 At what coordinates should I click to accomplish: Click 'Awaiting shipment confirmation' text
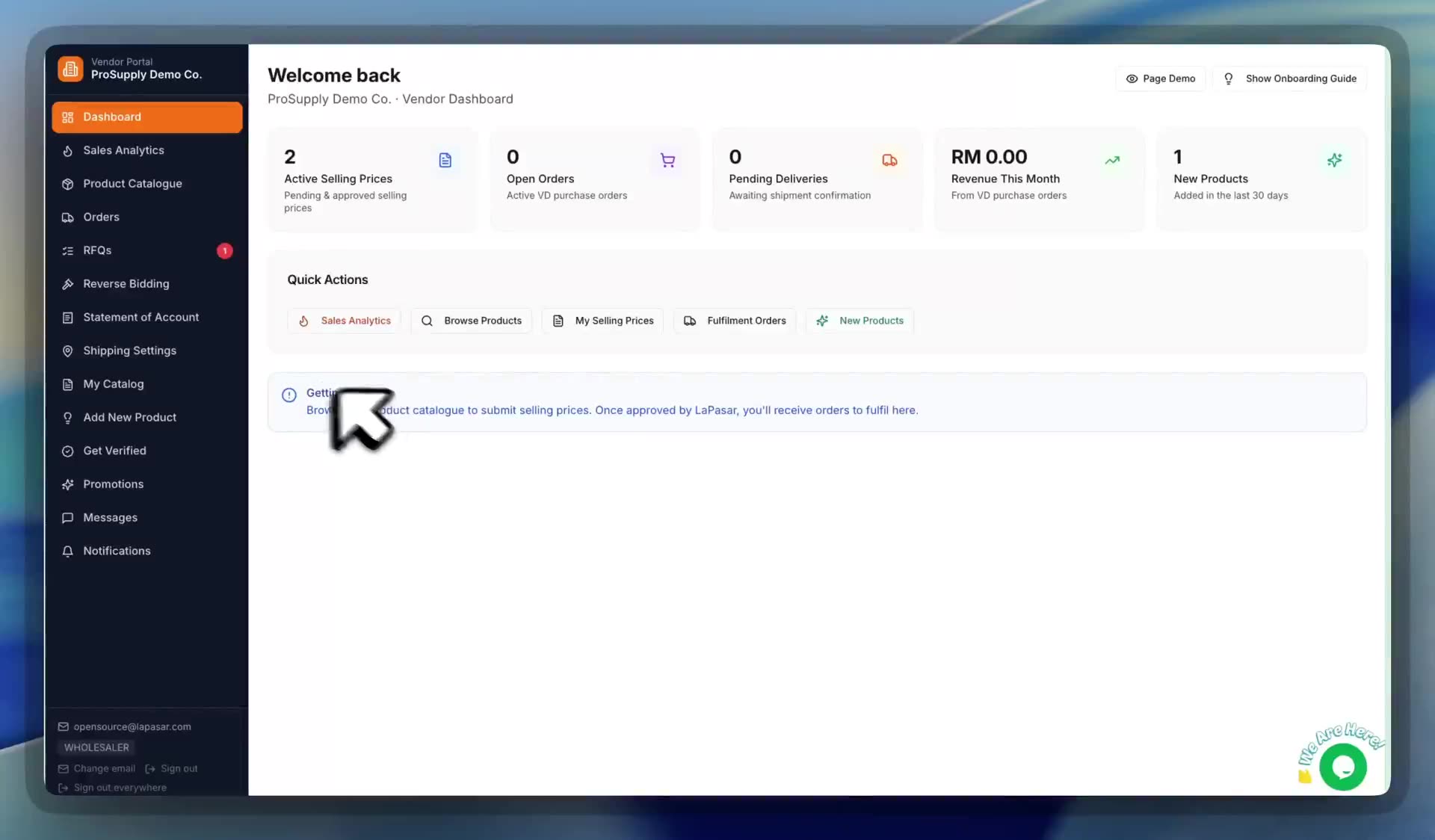coord(800,196)
